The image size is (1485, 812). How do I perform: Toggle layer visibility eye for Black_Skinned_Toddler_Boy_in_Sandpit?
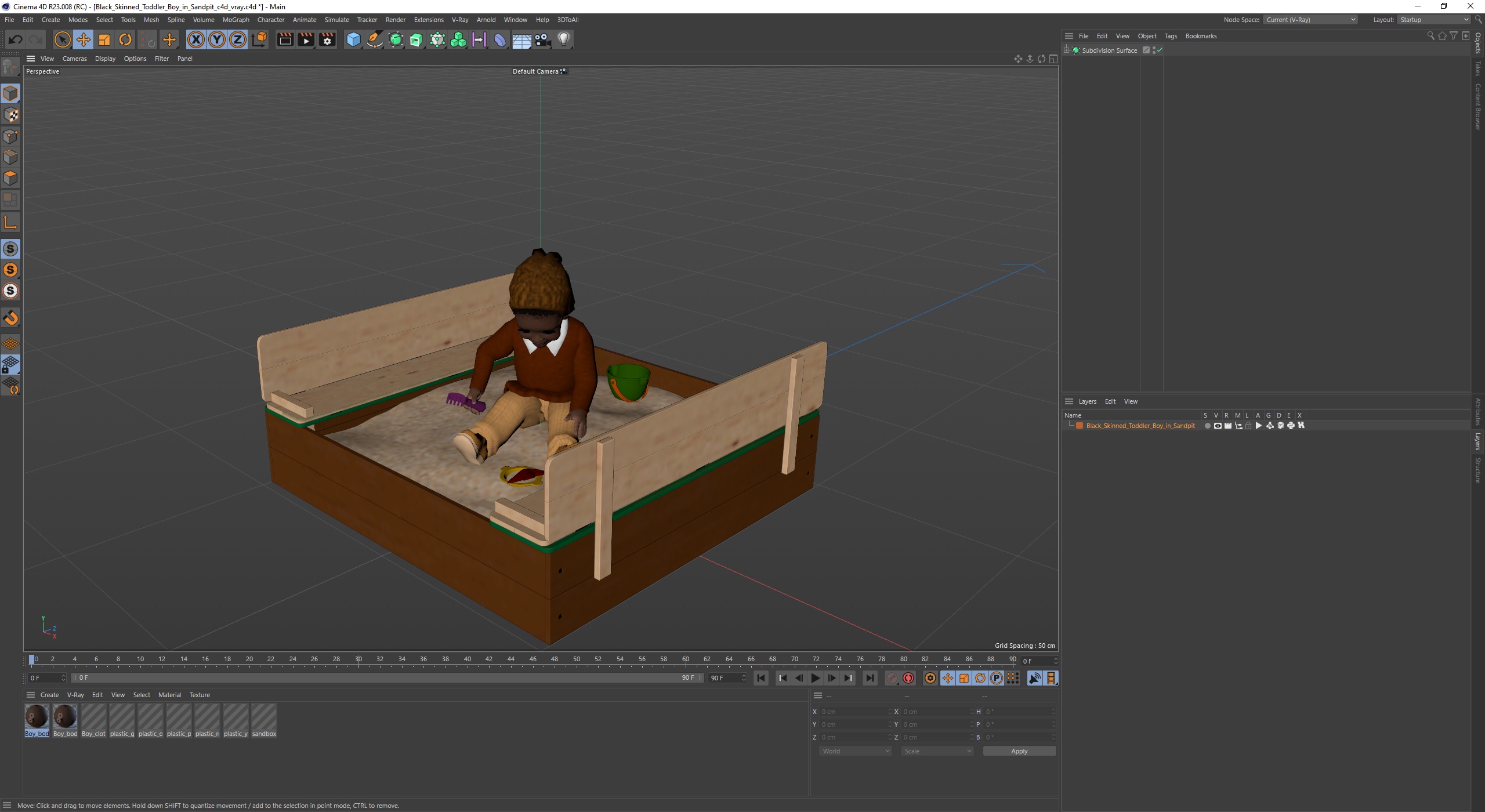pyautogui.click(x=1218, y=426)
